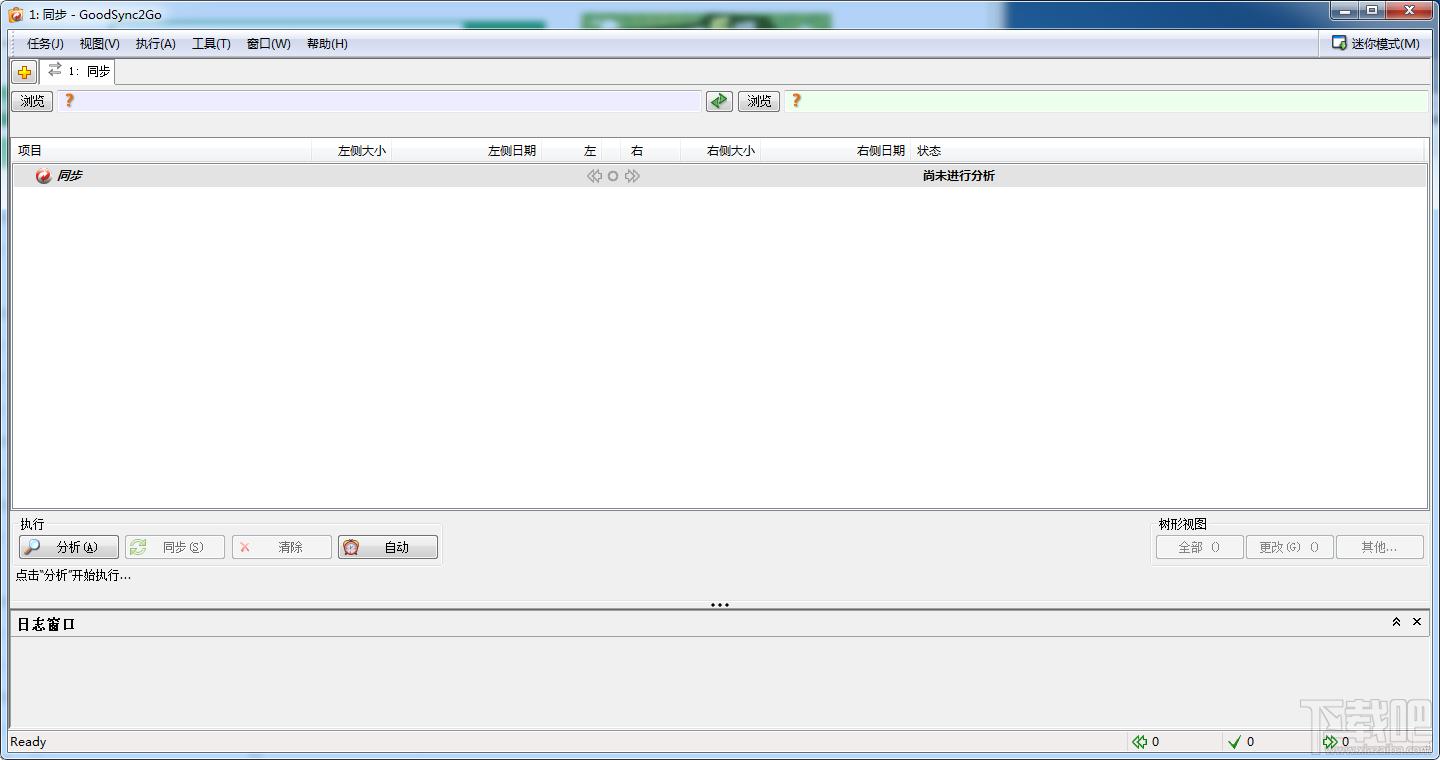Click the right-to-left counter in status bar
Image resolution: width=1440 pixels, height=760 pixels.
pyautogui.click(x=1146, y=742)
